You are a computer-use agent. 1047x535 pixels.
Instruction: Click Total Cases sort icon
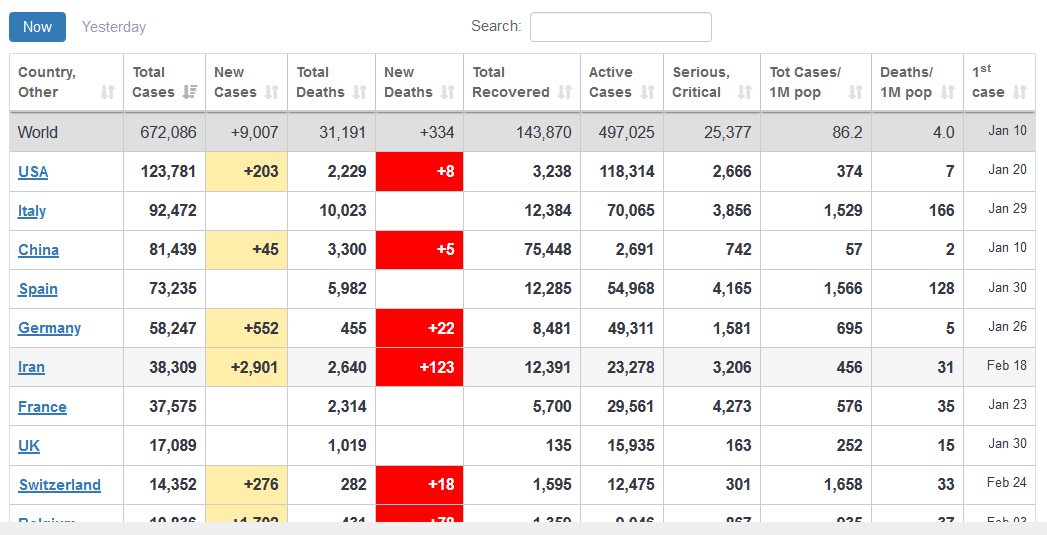click(190, 92)
